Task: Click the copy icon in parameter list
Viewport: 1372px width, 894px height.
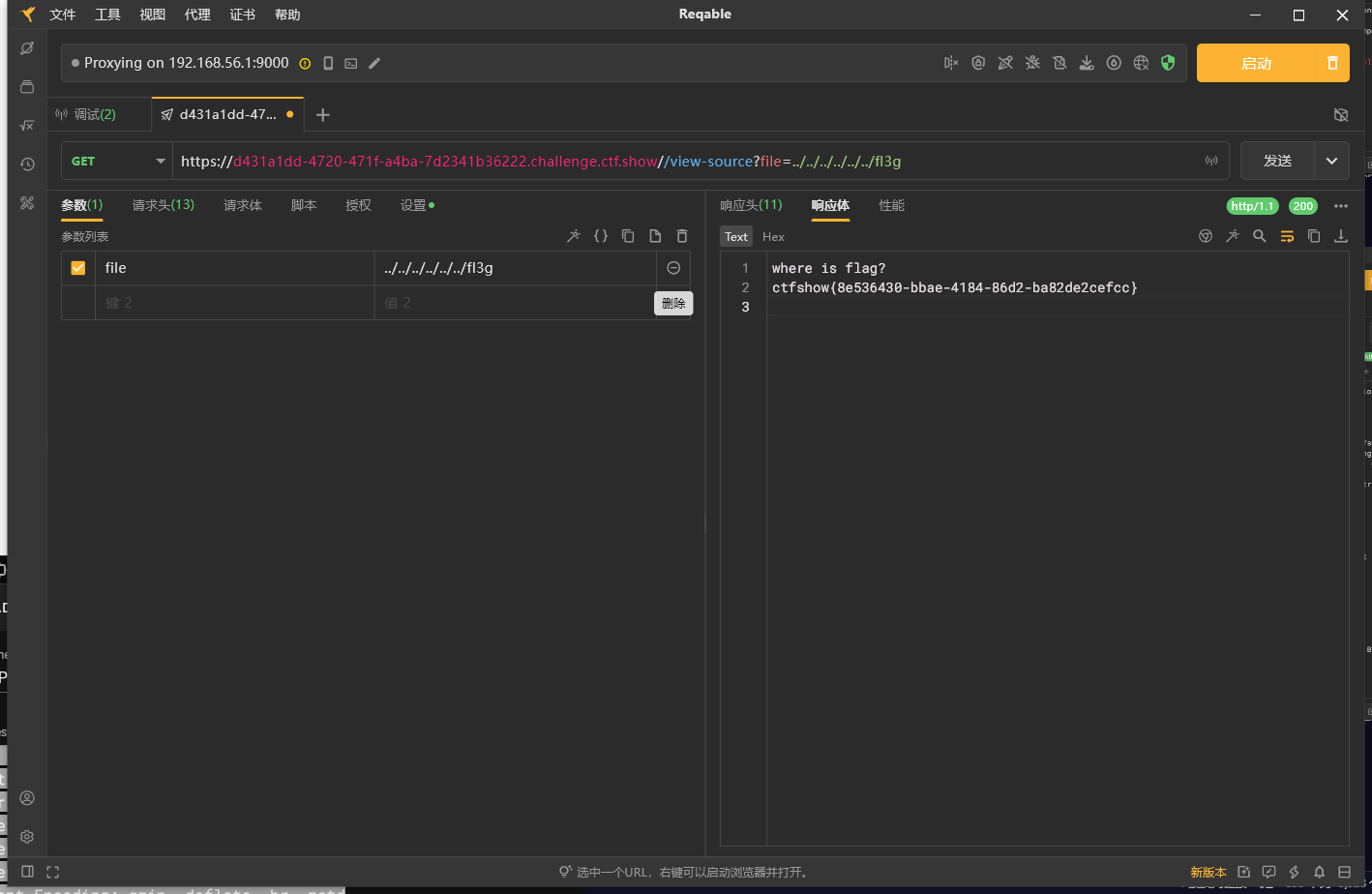Action: 628,236
